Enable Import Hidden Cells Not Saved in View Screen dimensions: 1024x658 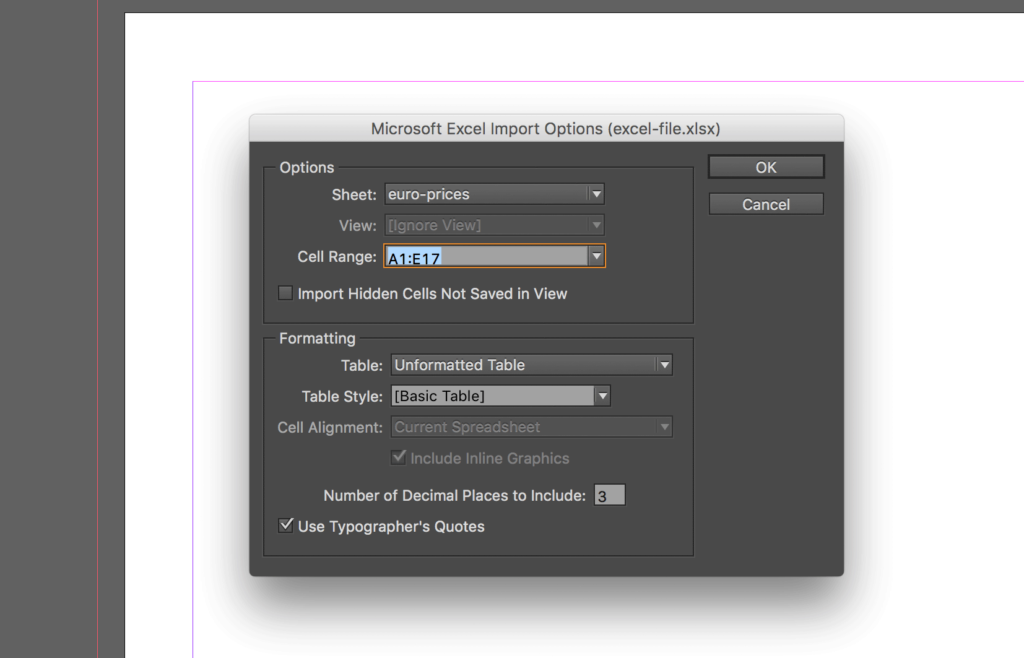click(285, 293)
